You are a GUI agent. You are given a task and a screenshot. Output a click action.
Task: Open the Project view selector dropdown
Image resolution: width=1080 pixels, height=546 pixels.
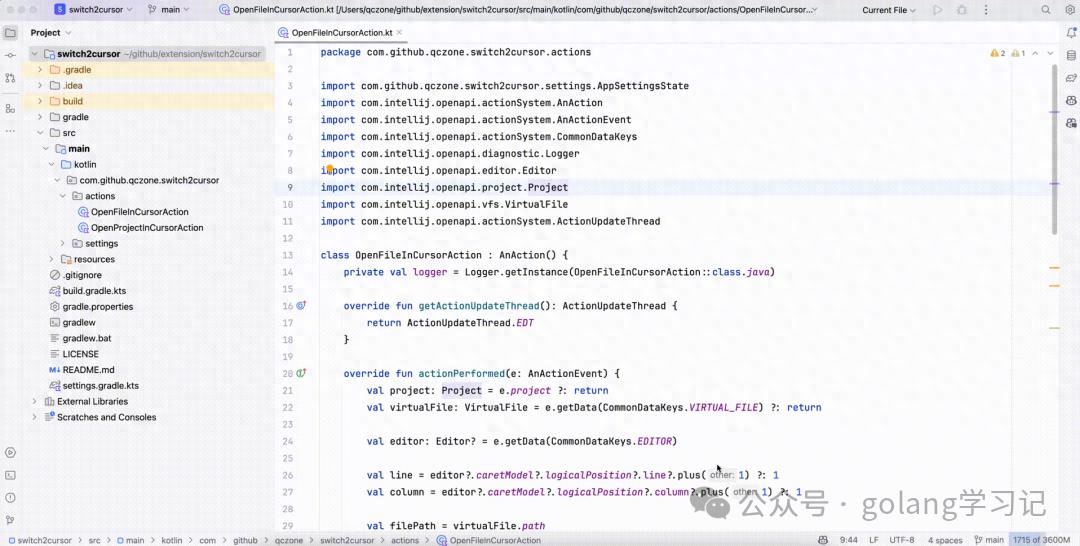(x=50, y=32)
